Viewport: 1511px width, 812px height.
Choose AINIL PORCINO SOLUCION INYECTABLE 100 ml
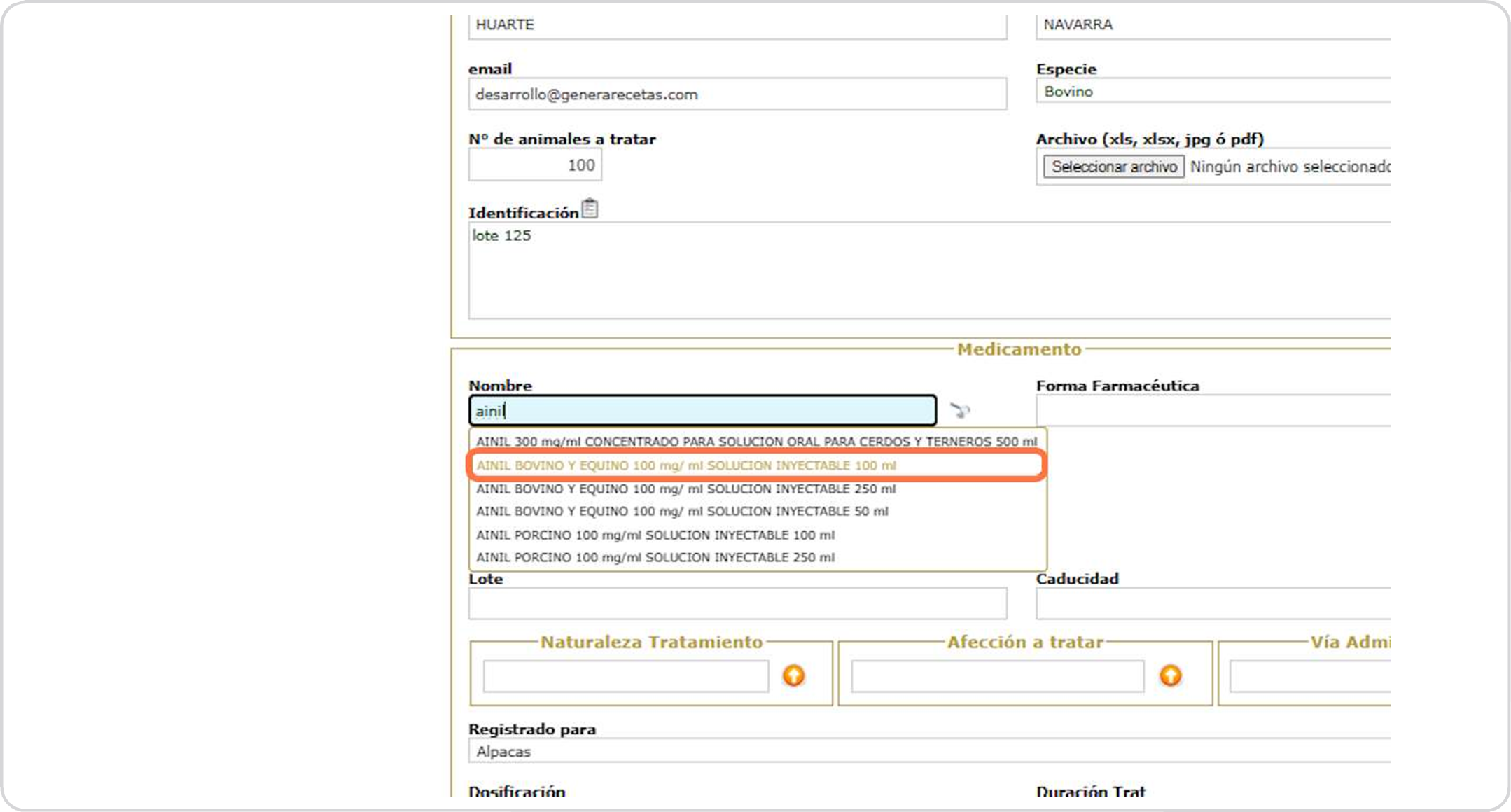click(655, 535)
